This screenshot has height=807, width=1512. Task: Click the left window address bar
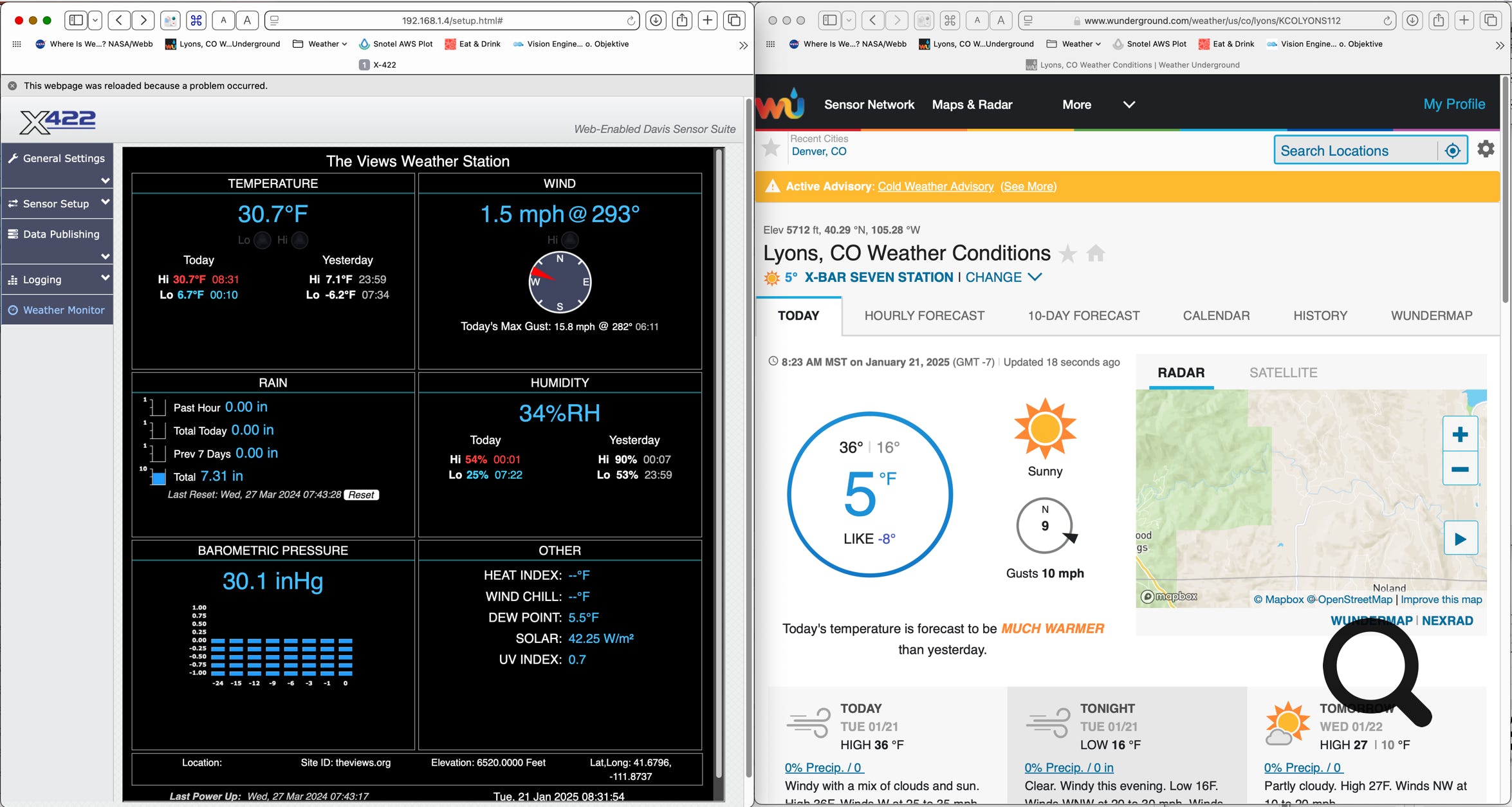point(452,21)
